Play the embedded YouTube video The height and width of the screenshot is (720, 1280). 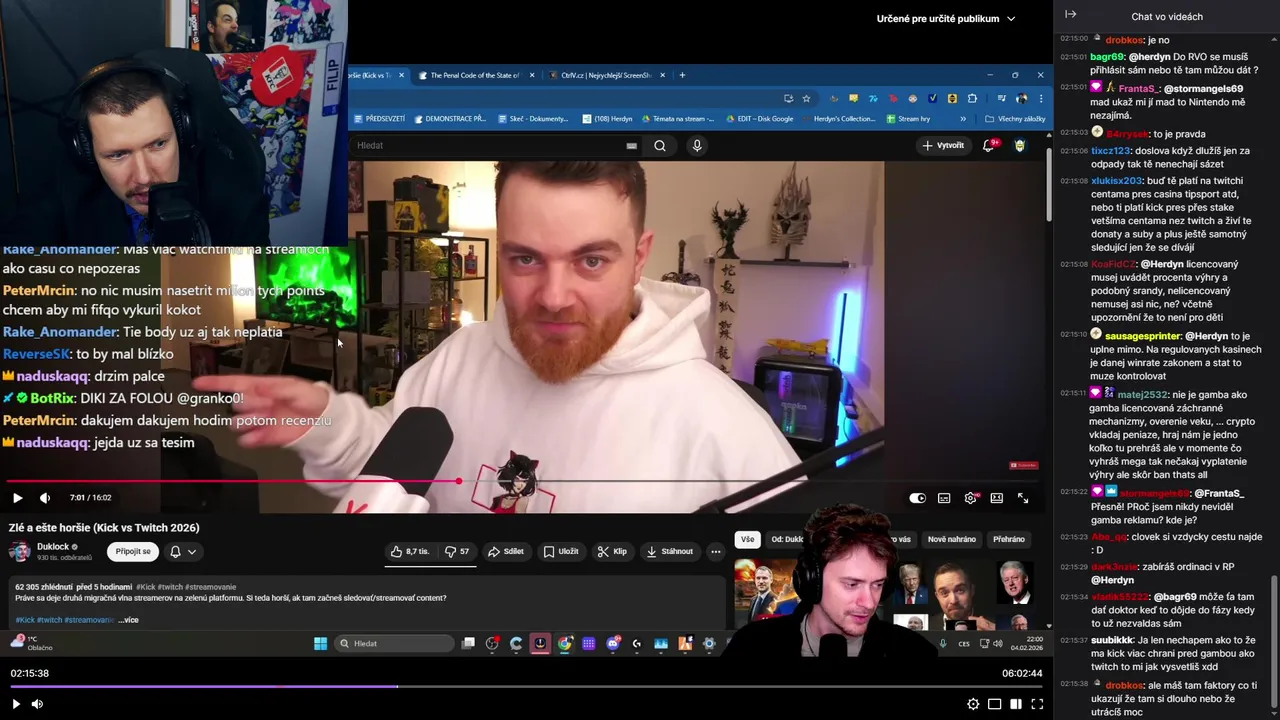(x=17, y=498)
